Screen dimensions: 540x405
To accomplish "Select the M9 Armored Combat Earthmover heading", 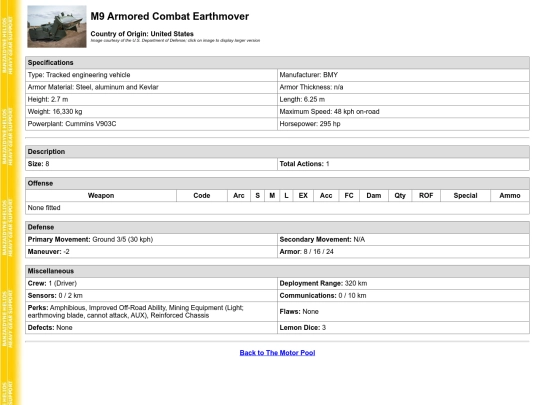I will pyautogui.click(x=169, y=16).
